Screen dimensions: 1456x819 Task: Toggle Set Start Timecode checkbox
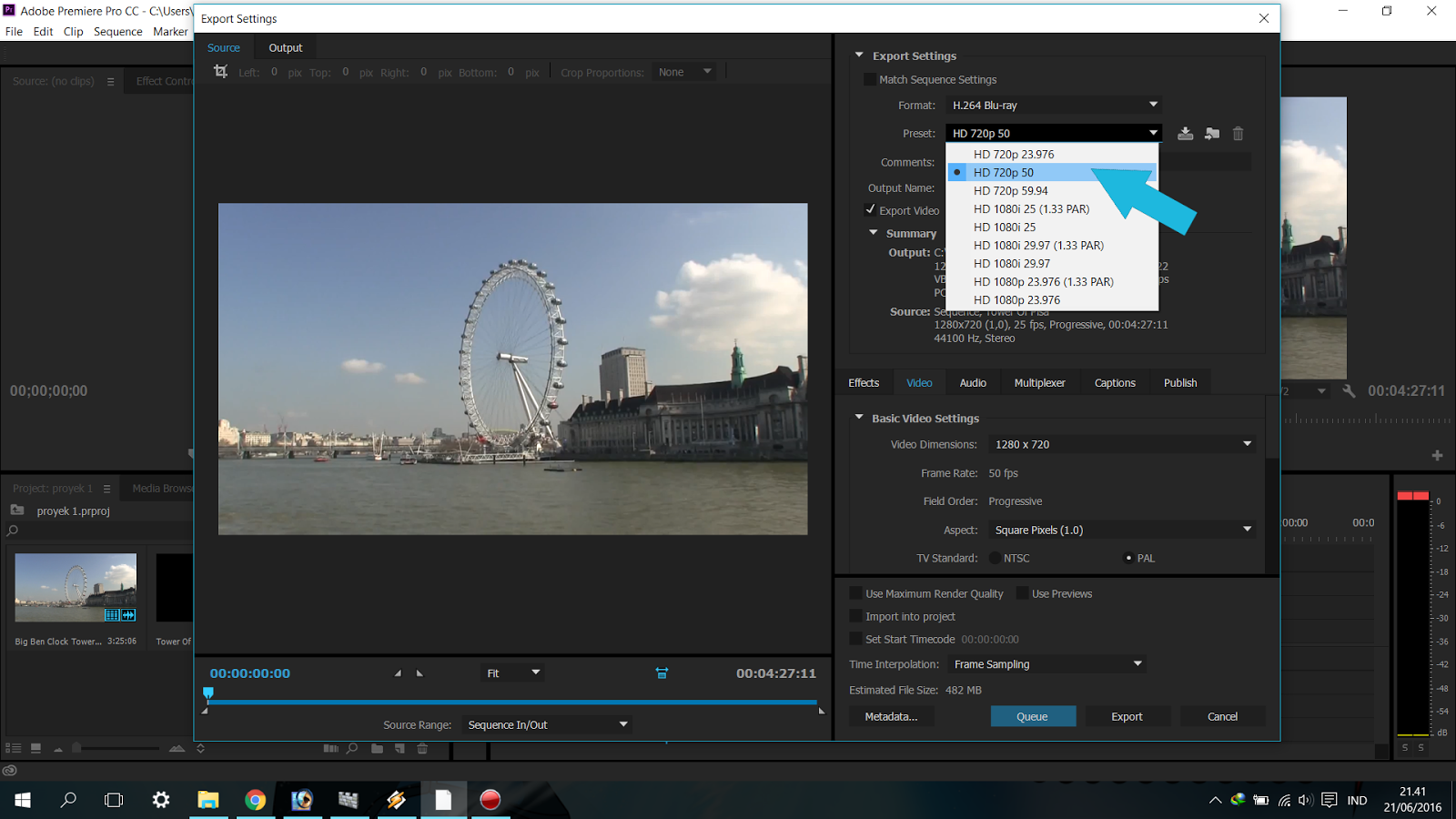tap(855, 639)
